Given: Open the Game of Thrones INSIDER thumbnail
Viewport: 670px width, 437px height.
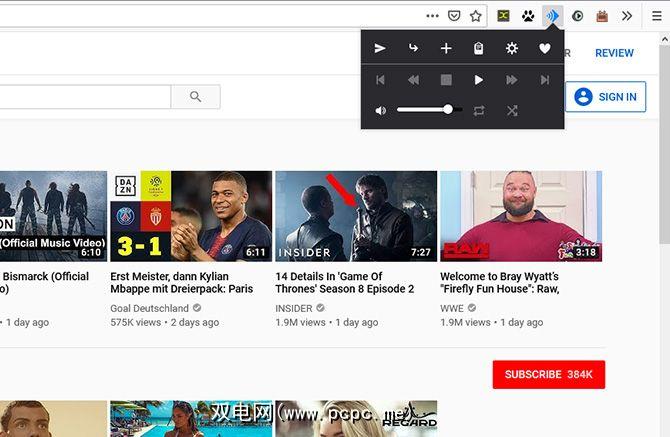Looking at the screenshot, I should pos(356,216).
